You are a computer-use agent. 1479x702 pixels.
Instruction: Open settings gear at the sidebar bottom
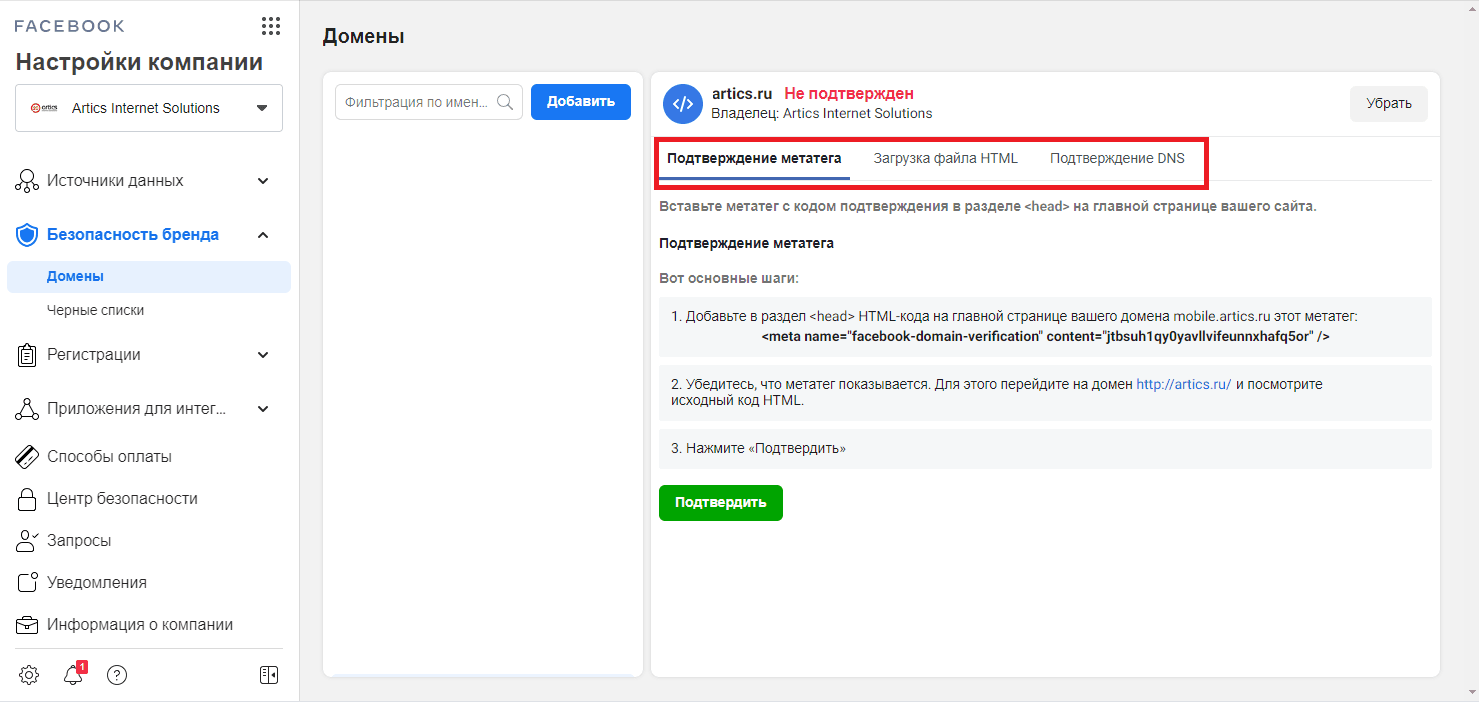29,675
